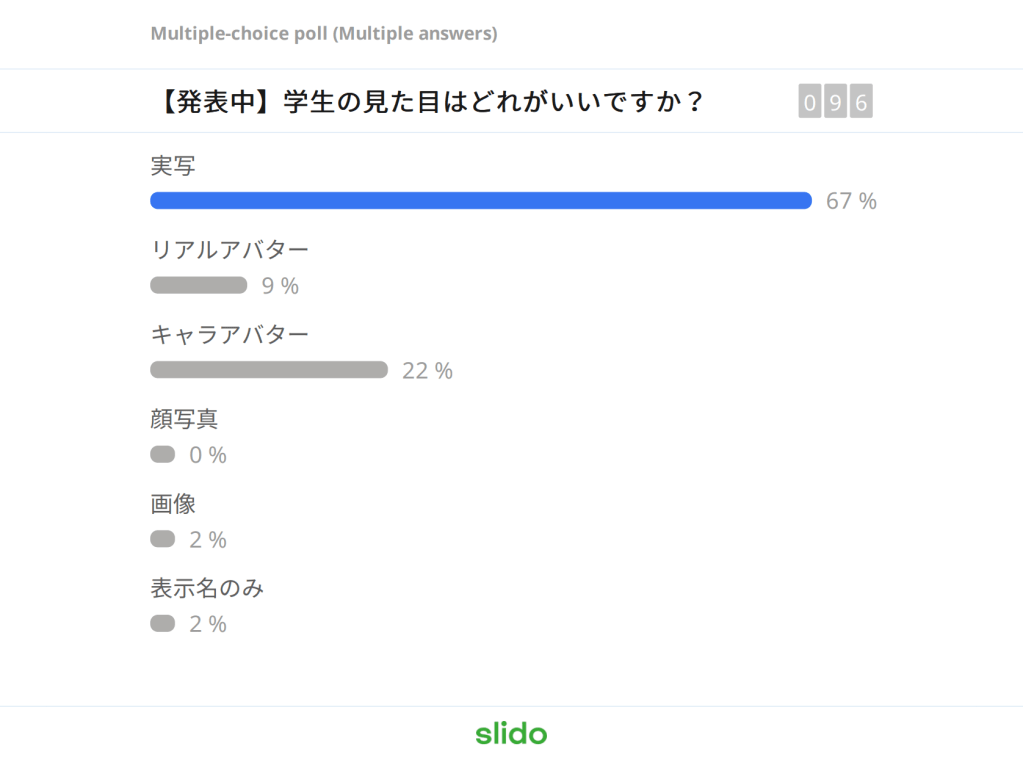Viewport: 1023px width, 757px height.
Task: Select the キャラアバター option label
Action: [x=229, y=334]
